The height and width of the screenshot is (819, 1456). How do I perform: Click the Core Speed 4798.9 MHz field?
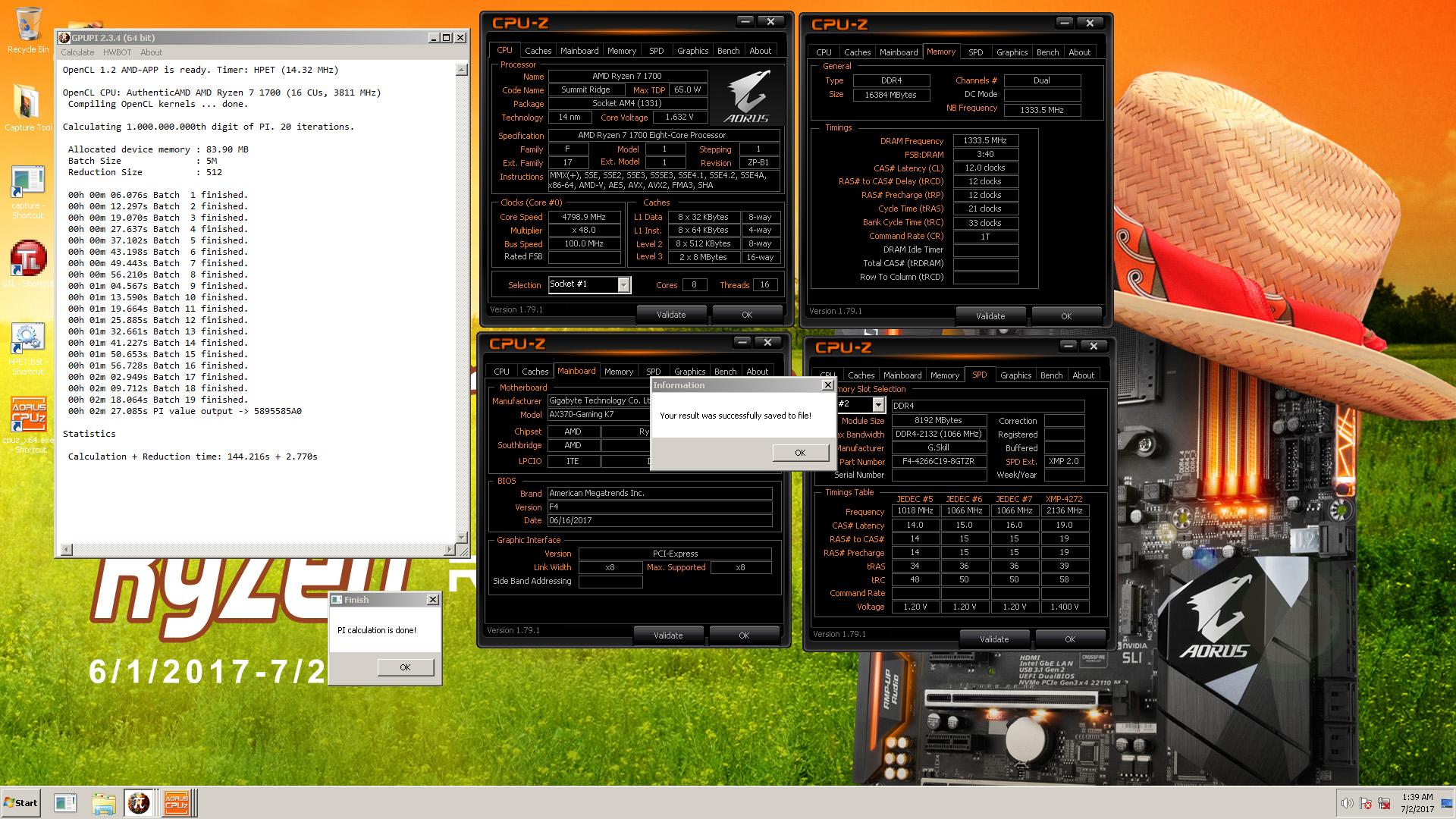click(583, 217)
